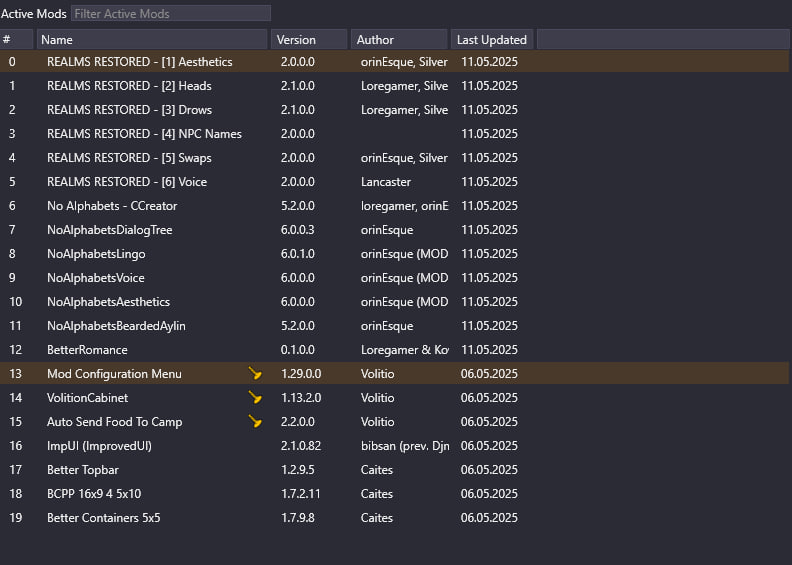Click version 0.1.0.0 of BetterRomance
The image size is (792, 565).
298,349
